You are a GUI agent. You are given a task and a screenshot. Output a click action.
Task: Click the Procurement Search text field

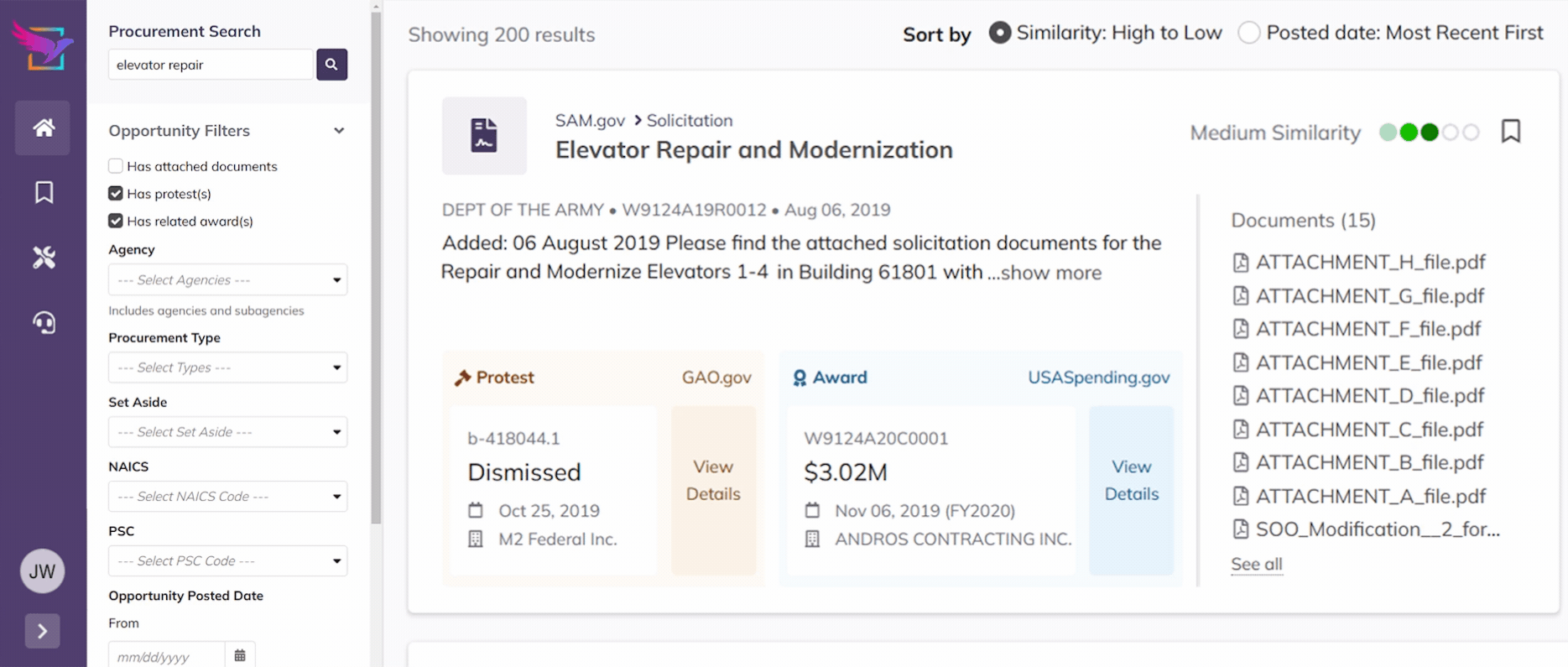pos(211,65)
